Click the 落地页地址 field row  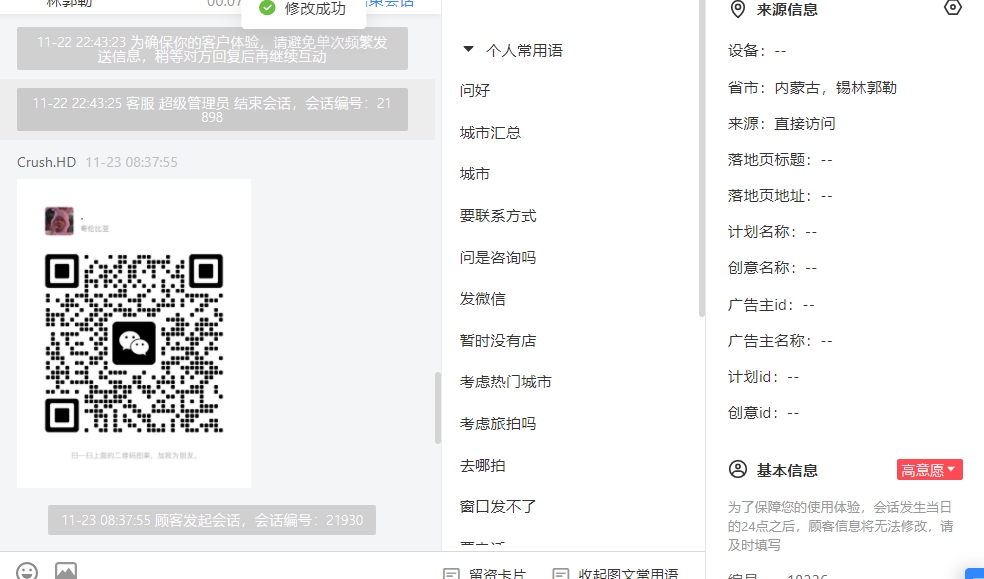780,196
